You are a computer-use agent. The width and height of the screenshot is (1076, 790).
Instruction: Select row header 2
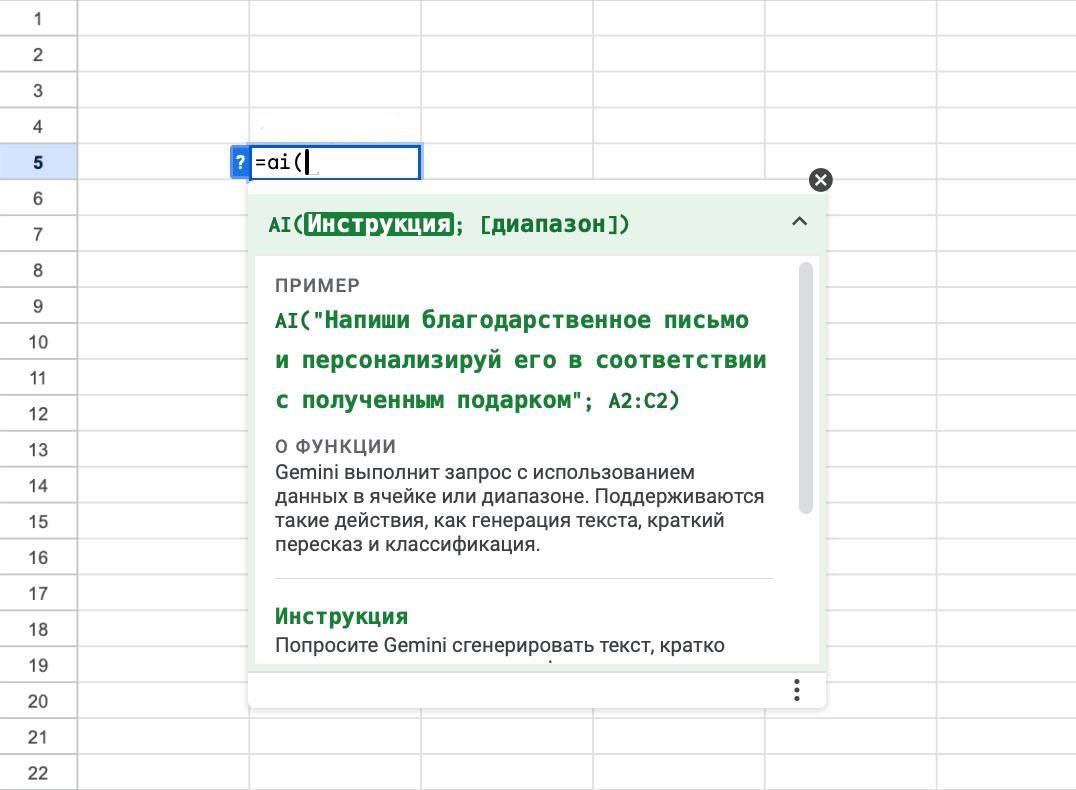[38, 54]
